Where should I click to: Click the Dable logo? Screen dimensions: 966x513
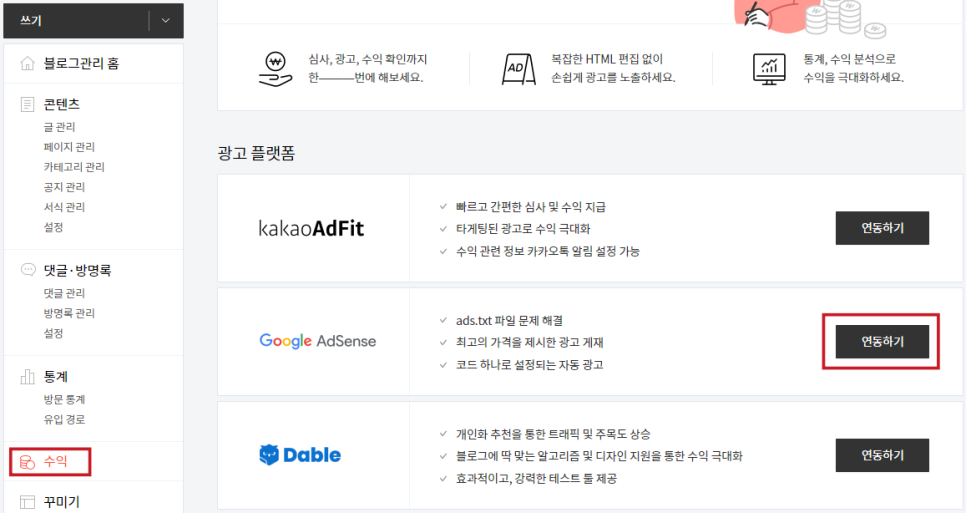tap(300, 455)
